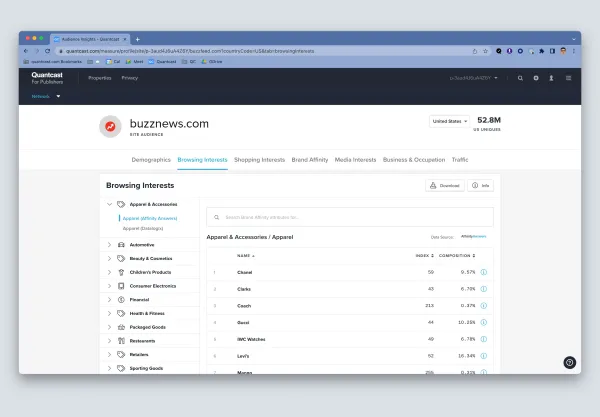Viewport: 600px width, 417px height.
Task: Open Privacy in the top navigation
Action: [x=130, y=78]
